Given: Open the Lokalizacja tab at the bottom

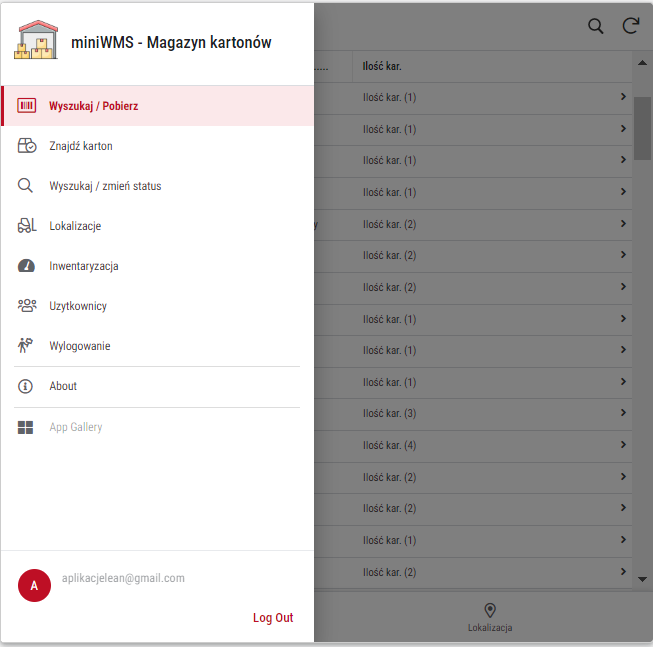Looking at the screenshot, I should [490, 617].
